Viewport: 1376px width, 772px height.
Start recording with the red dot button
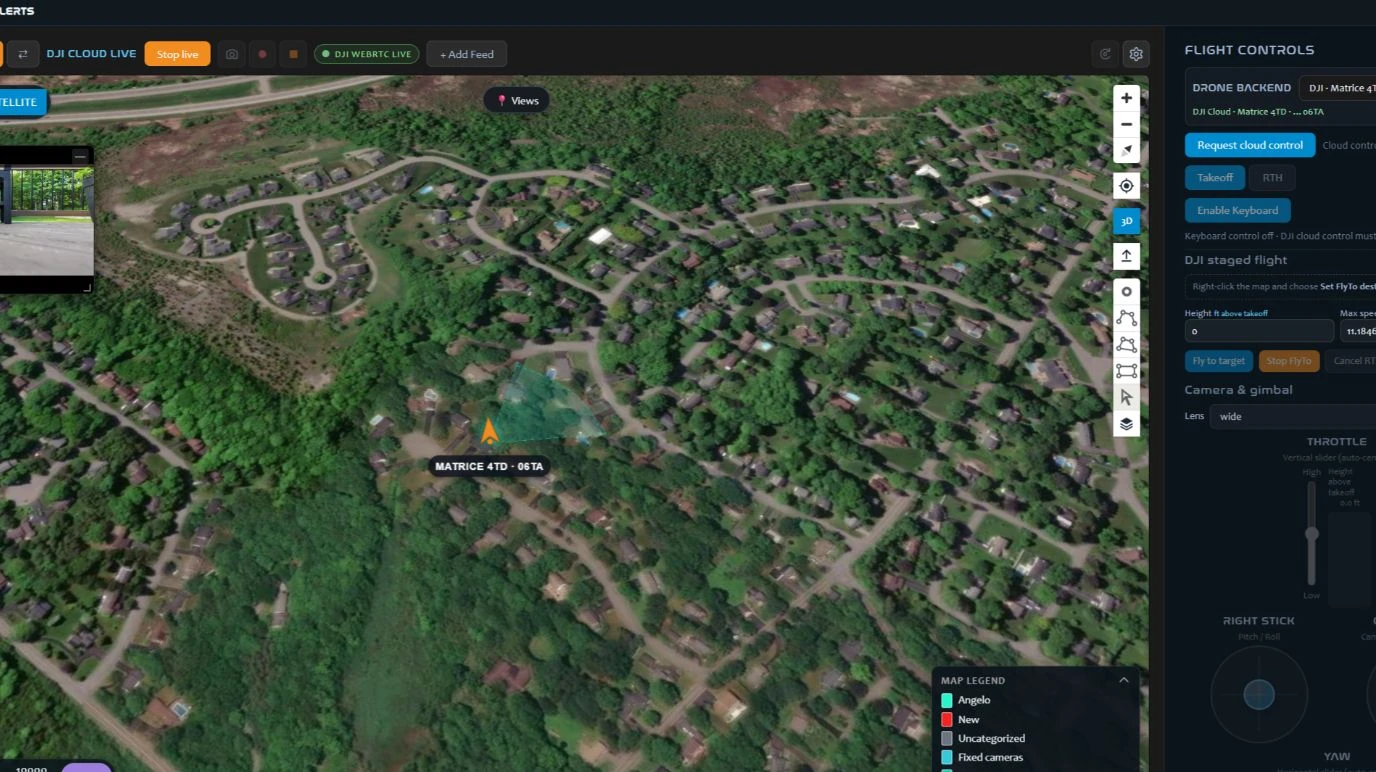262,54
